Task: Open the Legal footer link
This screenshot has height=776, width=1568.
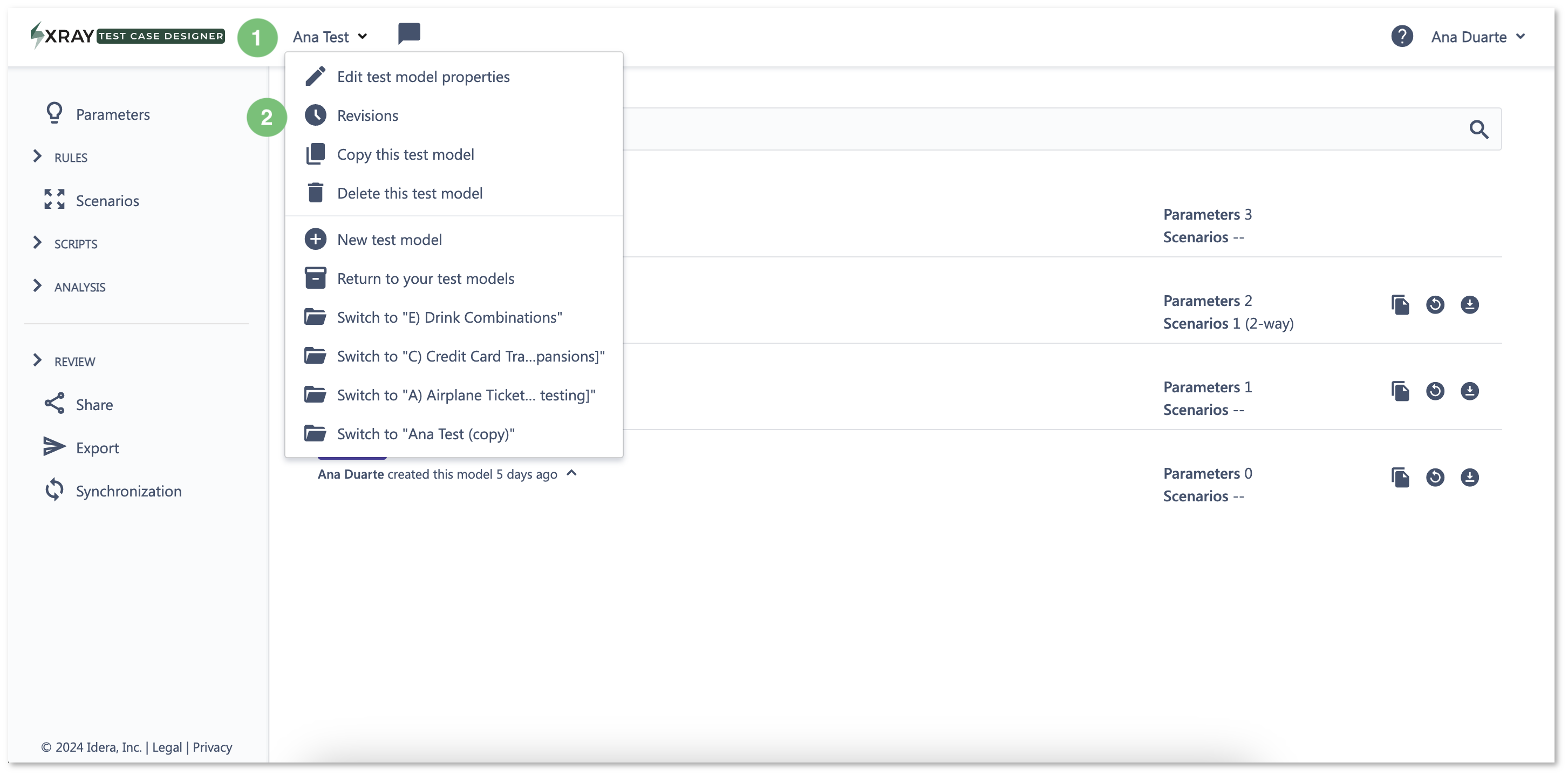Action: [167, 747]
